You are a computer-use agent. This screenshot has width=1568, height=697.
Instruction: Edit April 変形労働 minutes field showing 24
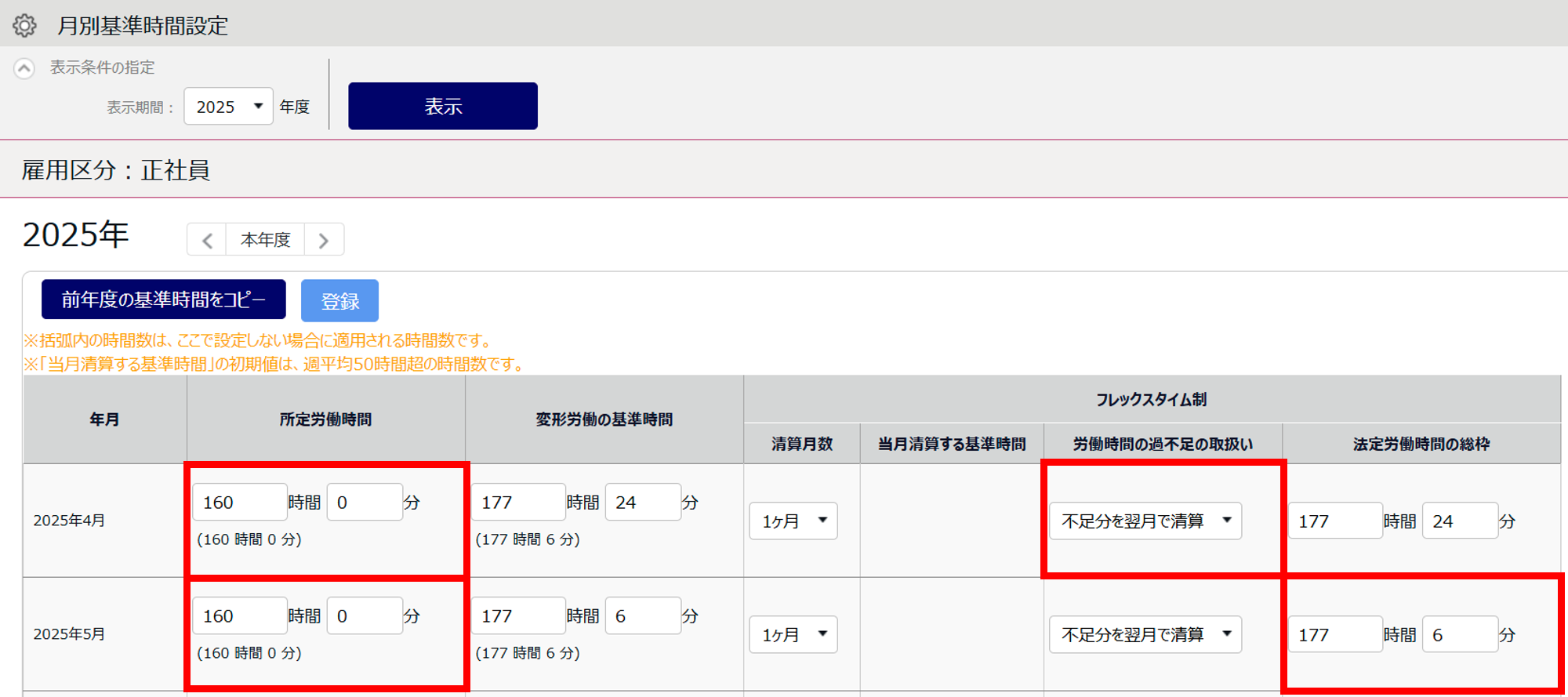643,503
